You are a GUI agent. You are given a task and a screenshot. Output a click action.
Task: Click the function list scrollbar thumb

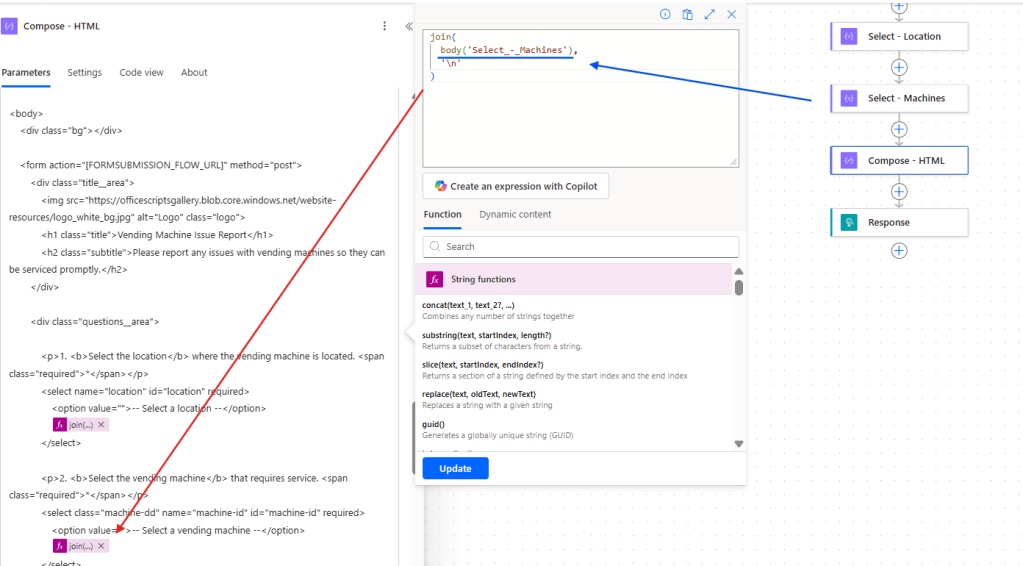tap(739, 288)
